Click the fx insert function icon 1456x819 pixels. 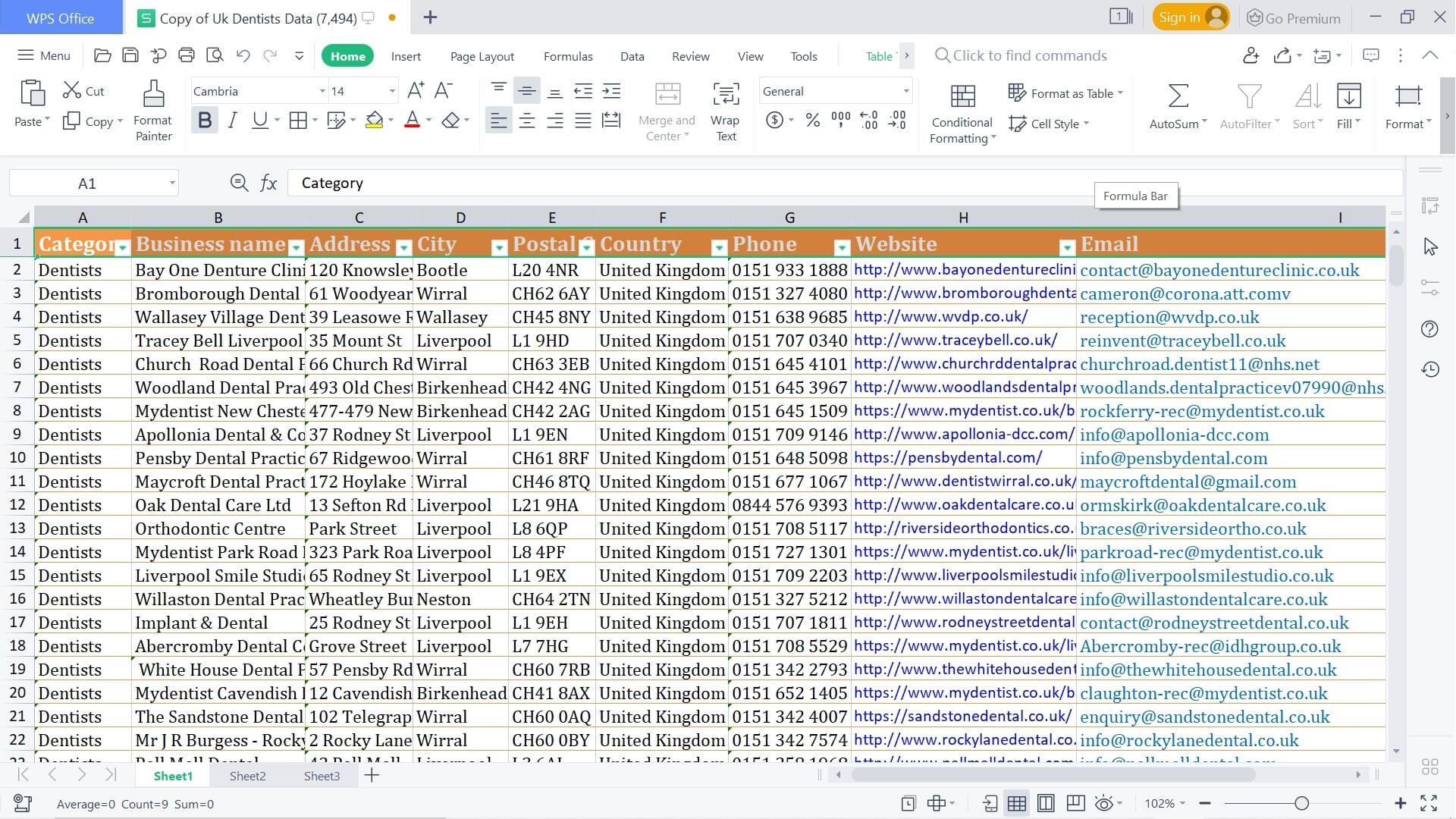(x=269, y=183)
